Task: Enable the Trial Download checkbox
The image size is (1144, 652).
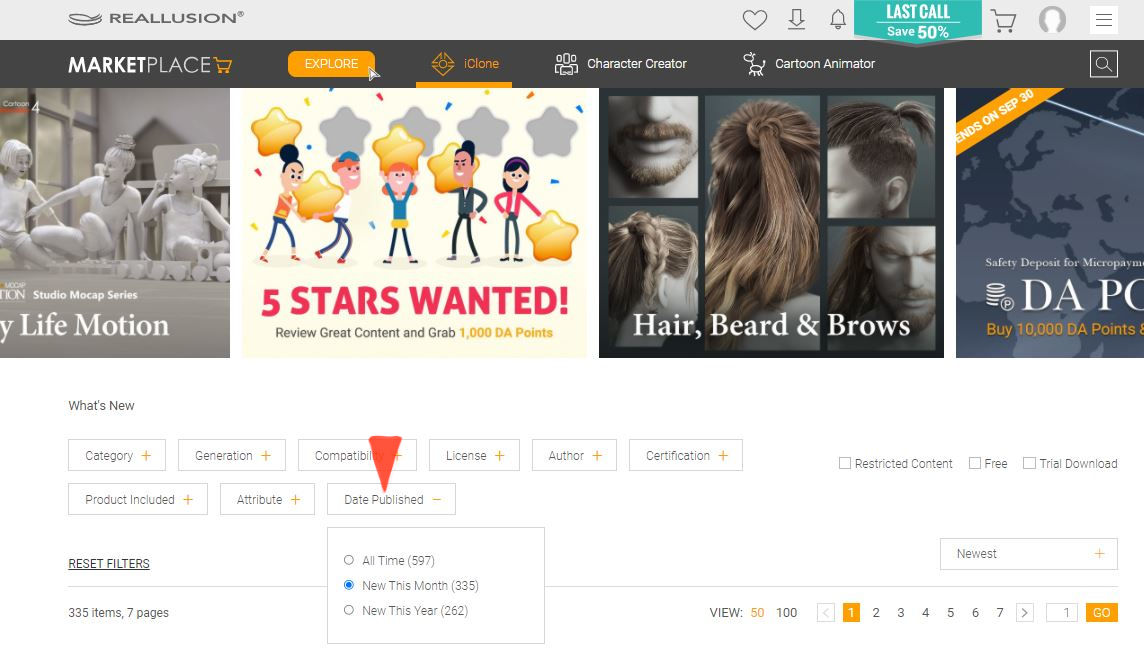Action: pyautogui.click(x=1029, y=463)
